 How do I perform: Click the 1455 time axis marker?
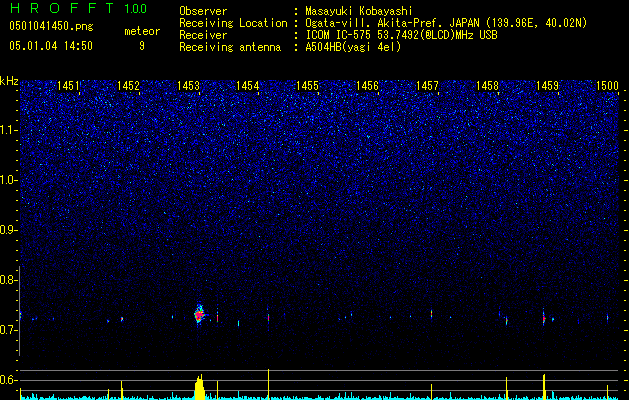(307, 86)
